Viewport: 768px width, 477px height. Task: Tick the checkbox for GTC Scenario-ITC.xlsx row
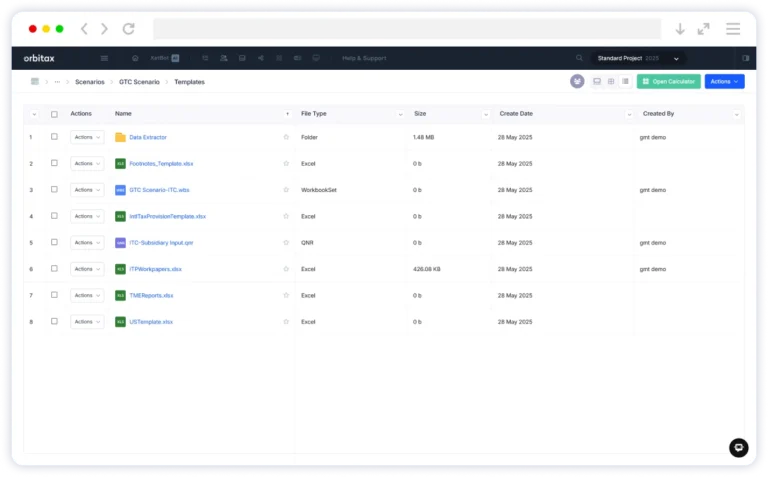pyautogui.click(x=54, y=189)
